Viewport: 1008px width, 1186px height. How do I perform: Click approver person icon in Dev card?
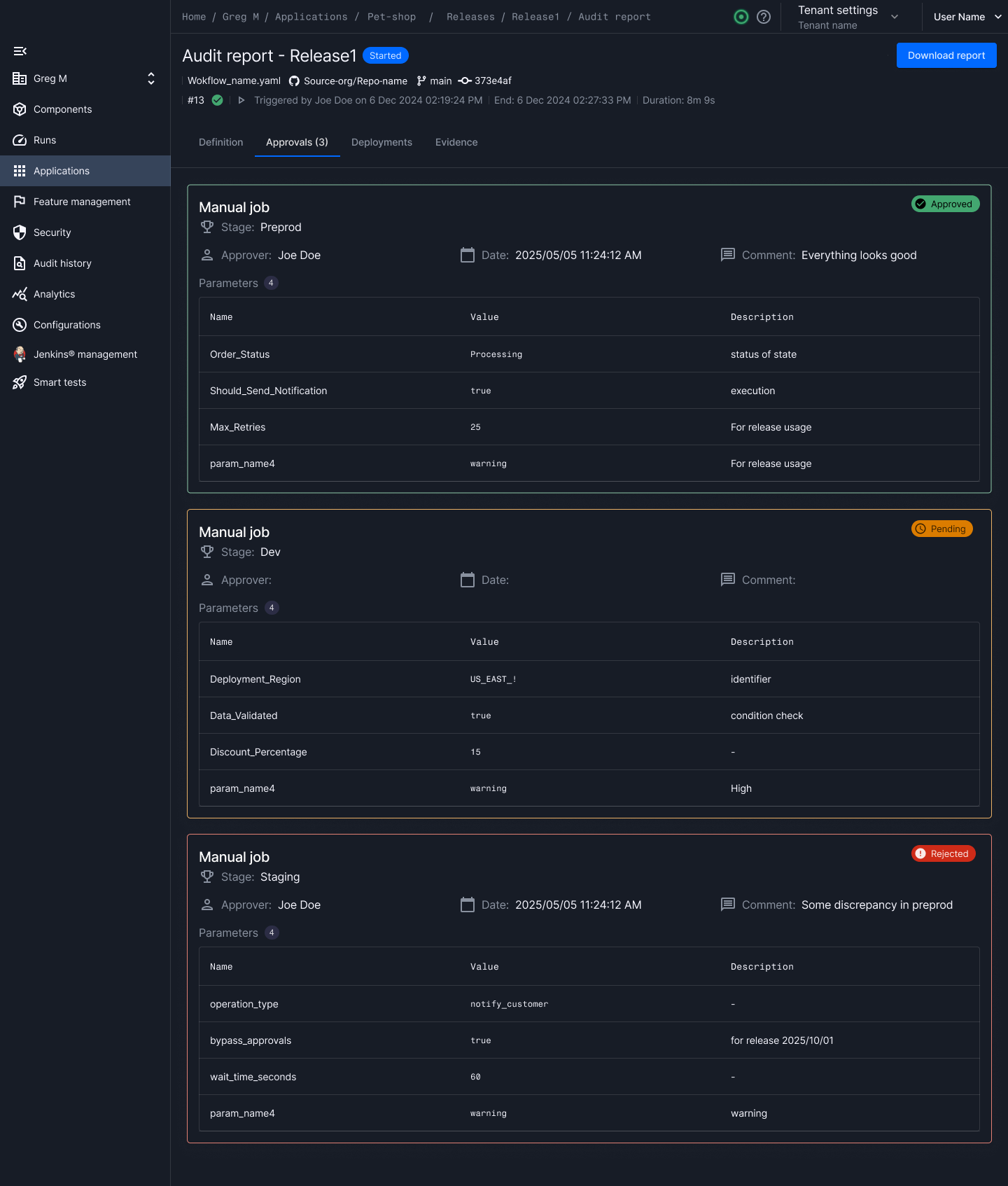pyautogui.click(x=207, y=580)
